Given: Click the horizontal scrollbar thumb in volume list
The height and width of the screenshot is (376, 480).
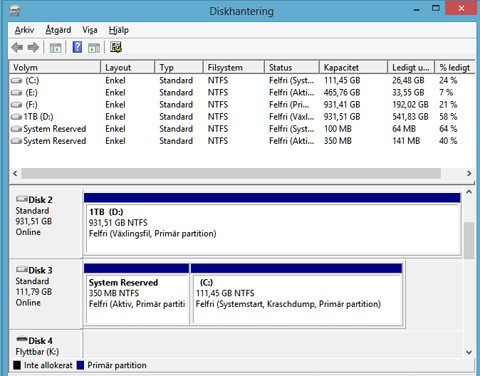Looking at the screenshot, I should (231, 173).
